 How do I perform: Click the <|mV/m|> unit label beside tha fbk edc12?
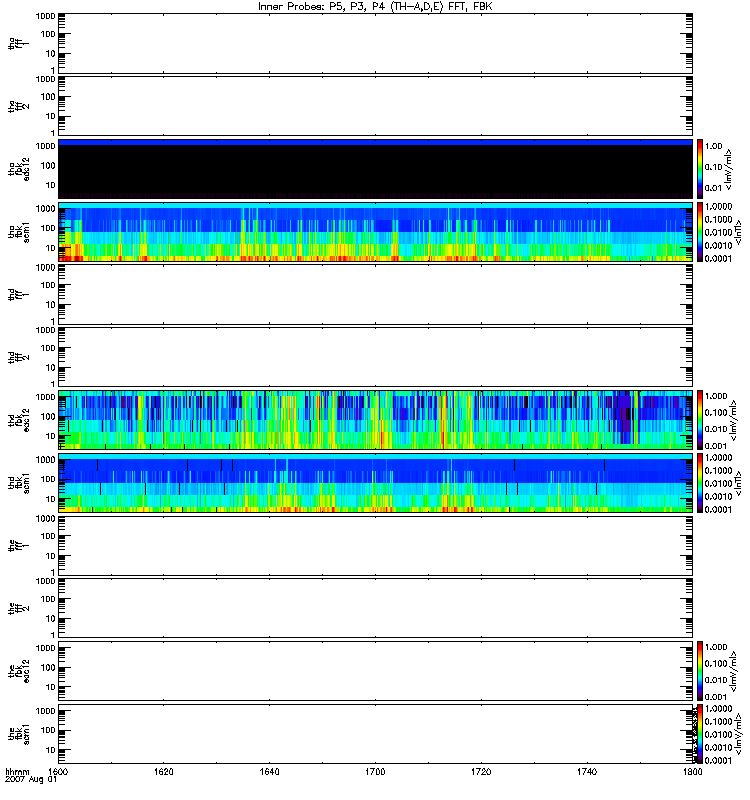tap(729, 169)
